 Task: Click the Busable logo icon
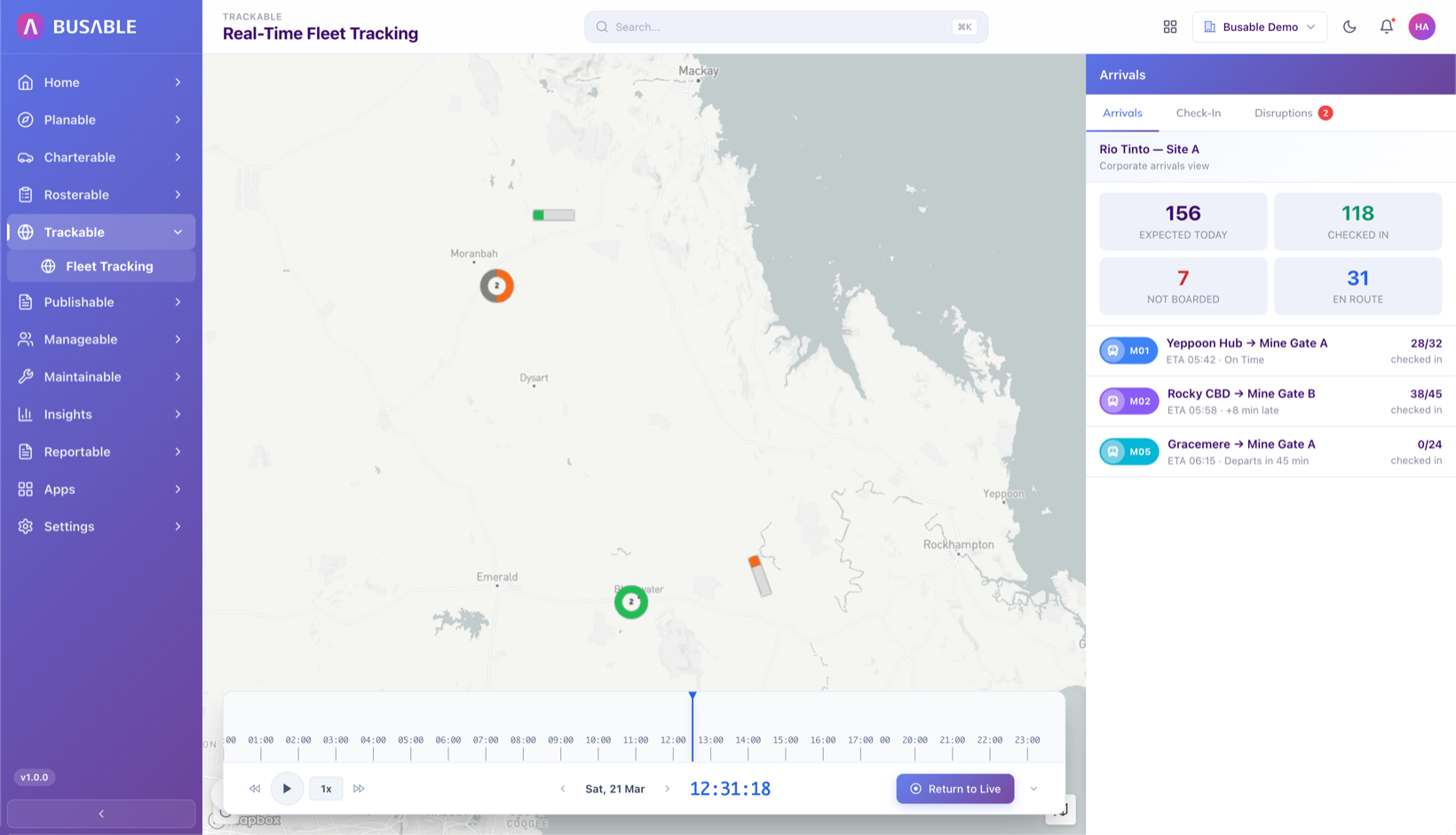click(x=30, y=27)
